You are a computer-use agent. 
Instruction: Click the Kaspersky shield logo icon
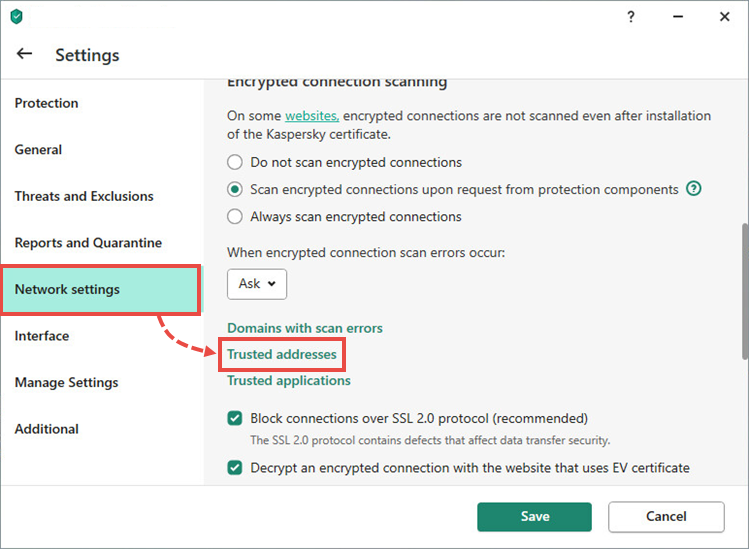point(16,17)
